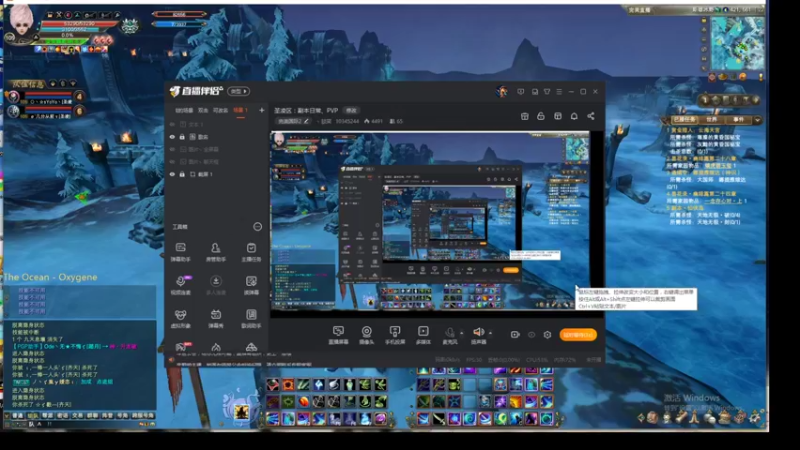The width and height of the screenshot is (800, 450).
Task: Switch to the third scene tab
Action: tap(220, 110)
